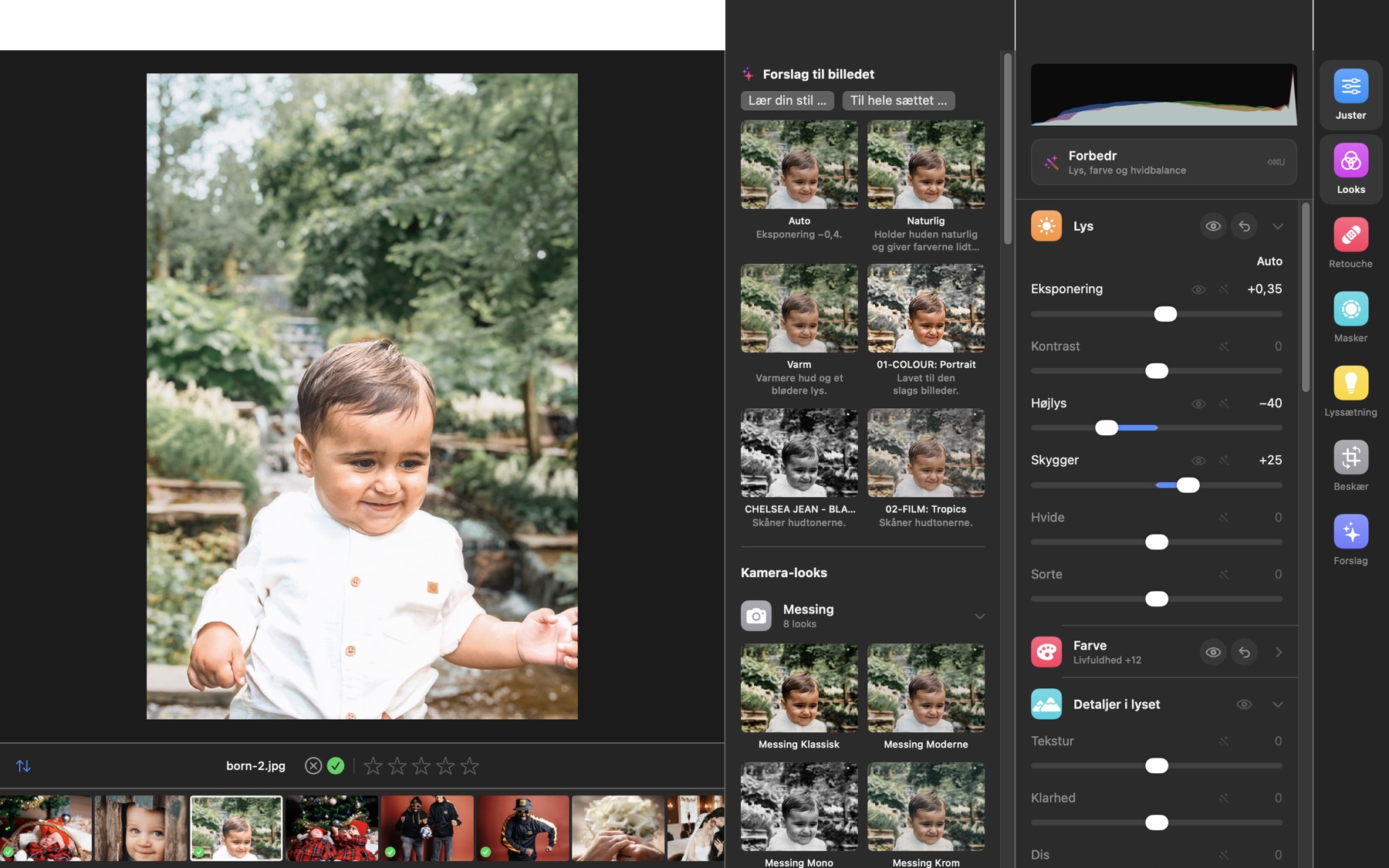Click the green accept checkmark icon
The width and height of the screenshot is (1389, 868).
(336, 765)
